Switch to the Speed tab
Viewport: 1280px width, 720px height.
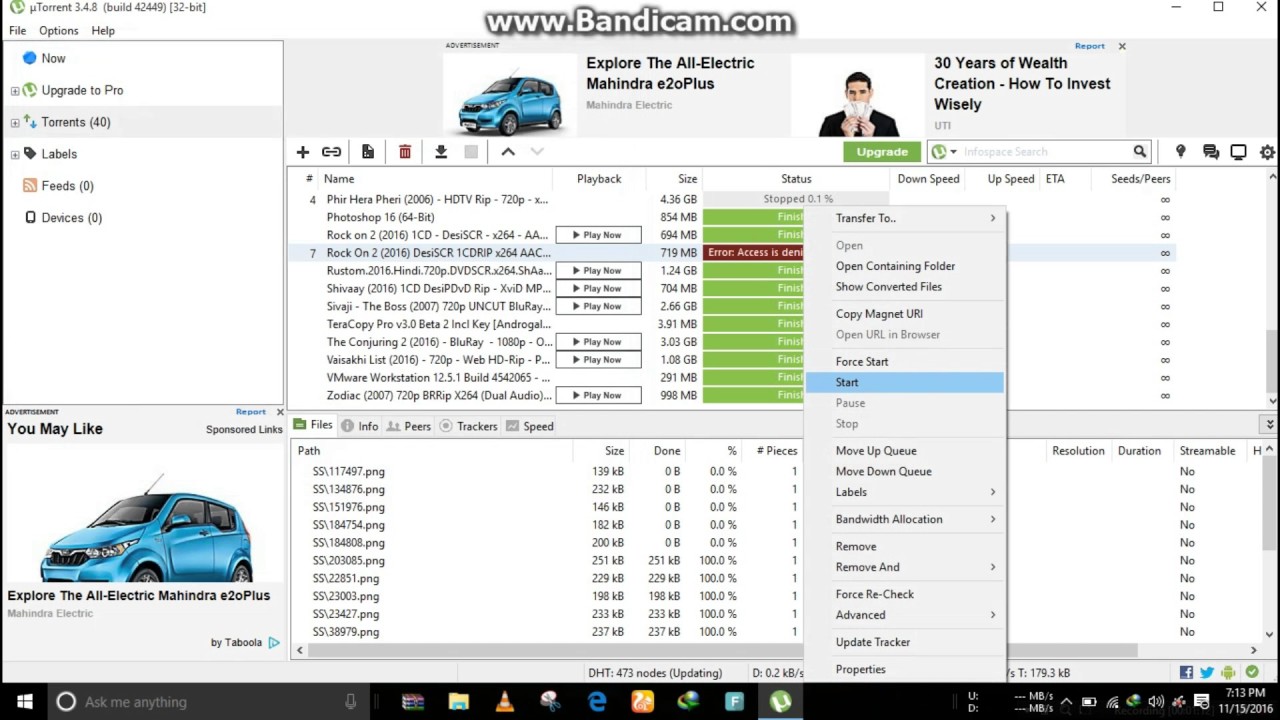[x=529, y=426]
